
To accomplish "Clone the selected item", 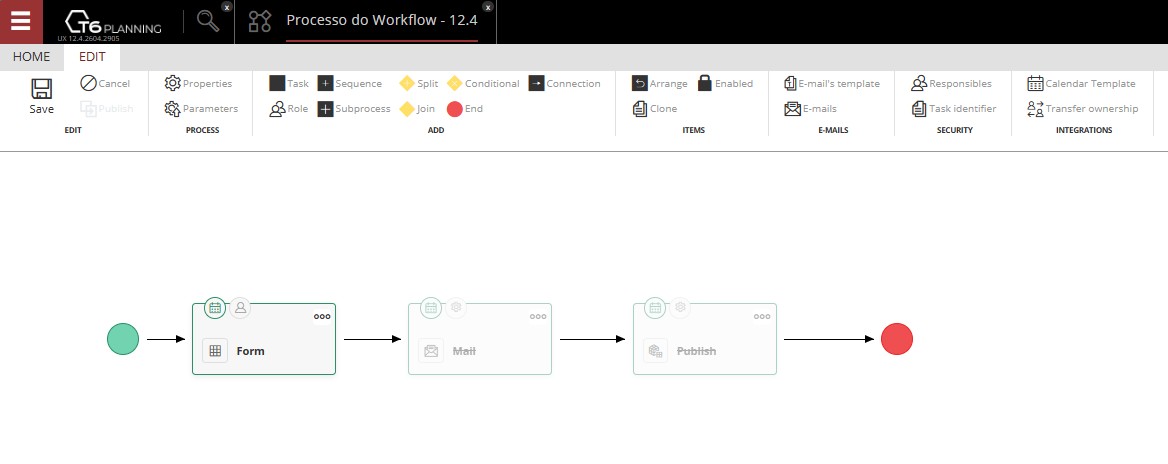I will pos(655,109).
